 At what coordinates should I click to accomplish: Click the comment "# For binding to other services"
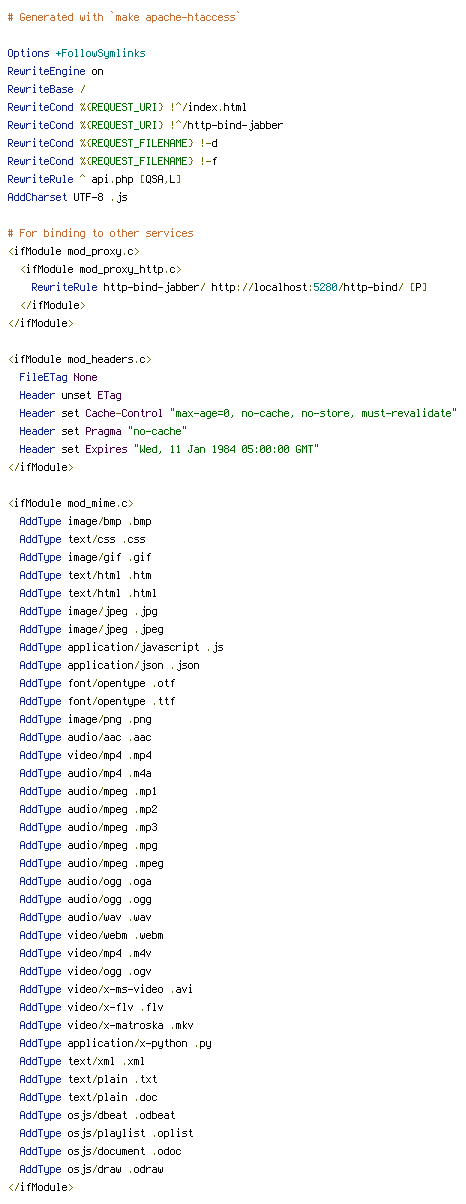point(100,233)
